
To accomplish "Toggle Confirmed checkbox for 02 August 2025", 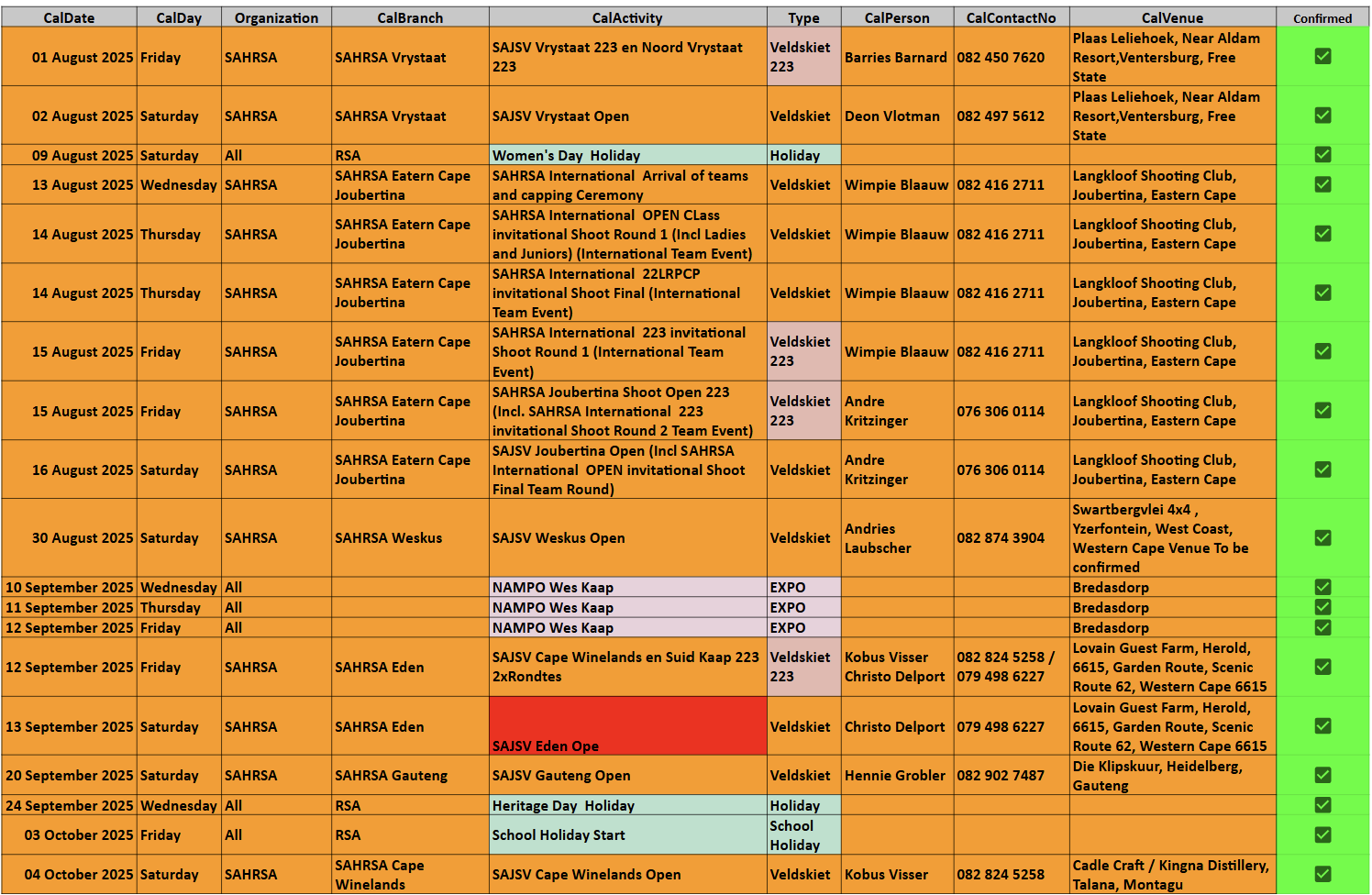I will pyautogui.click(x=1322, y=115).
